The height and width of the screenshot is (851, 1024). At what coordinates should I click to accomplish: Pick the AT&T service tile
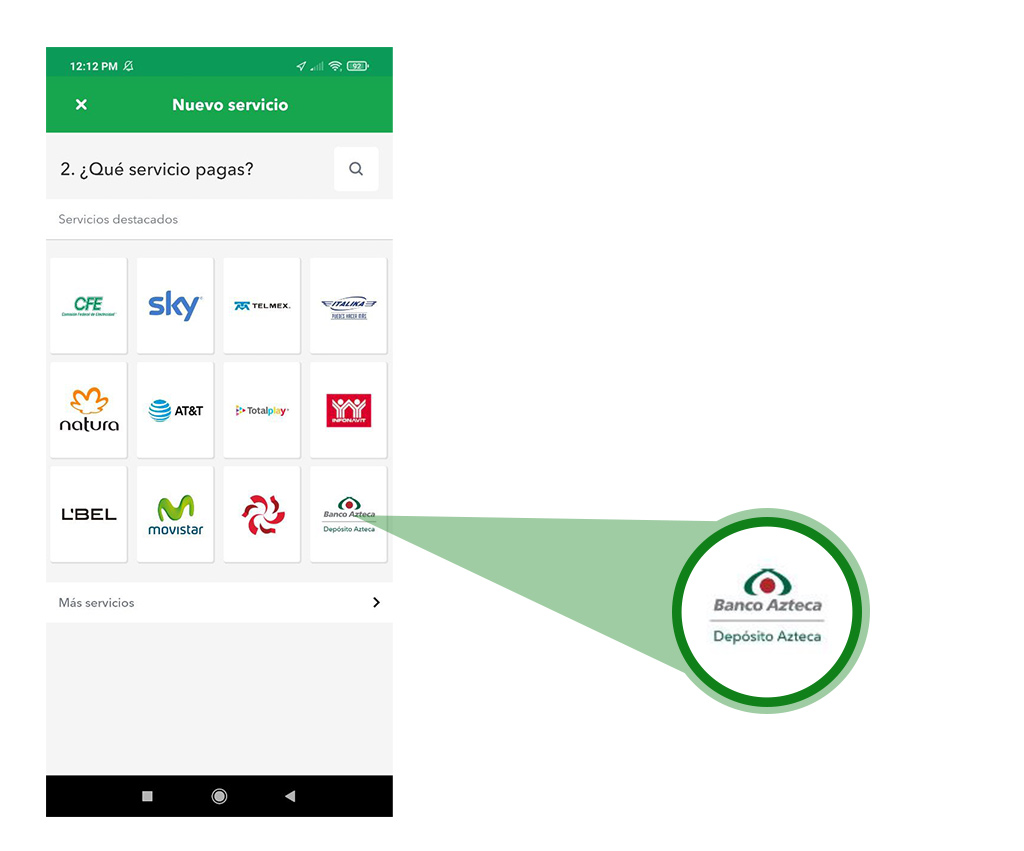click(175, 410)
